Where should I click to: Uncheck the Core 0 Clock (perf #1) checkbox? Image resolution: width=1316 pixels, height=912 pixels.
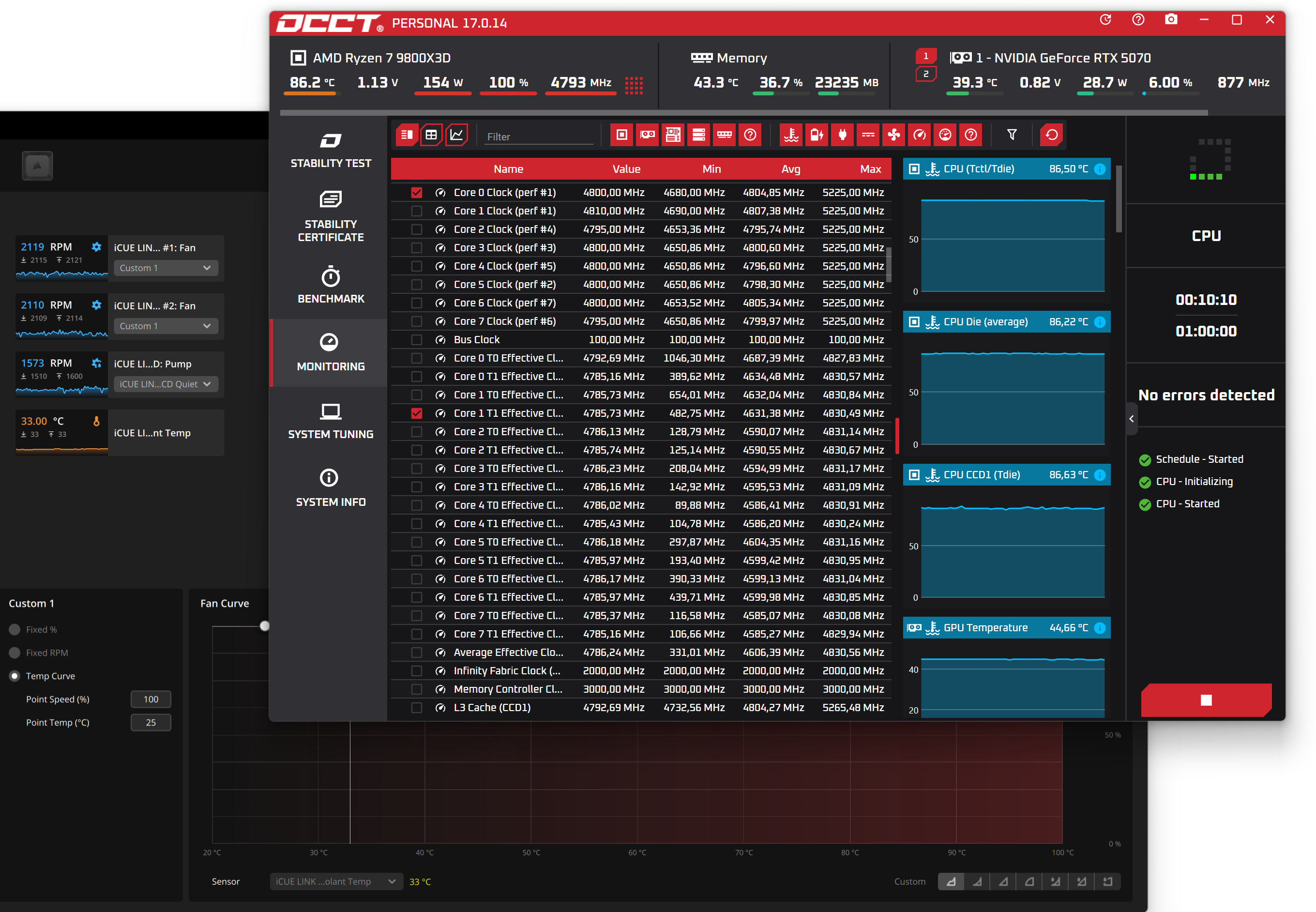pos(416,193)
